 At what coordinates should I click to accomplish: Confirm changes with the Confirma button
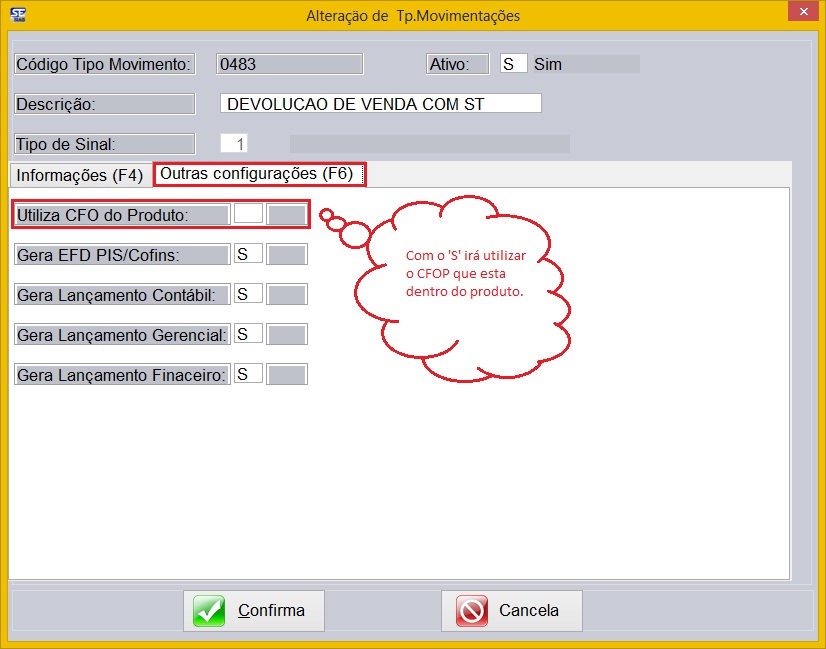coord(254,610)
